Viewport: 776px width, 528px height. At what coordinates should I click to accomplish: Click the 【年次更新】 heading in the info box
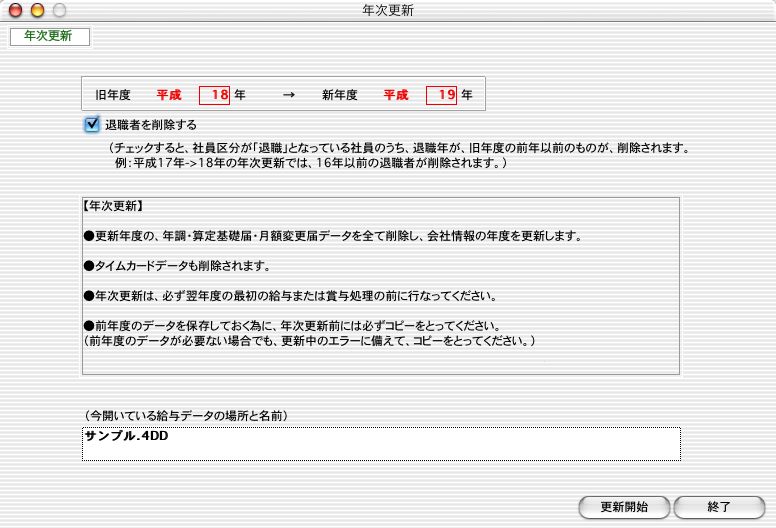(113, 207)
